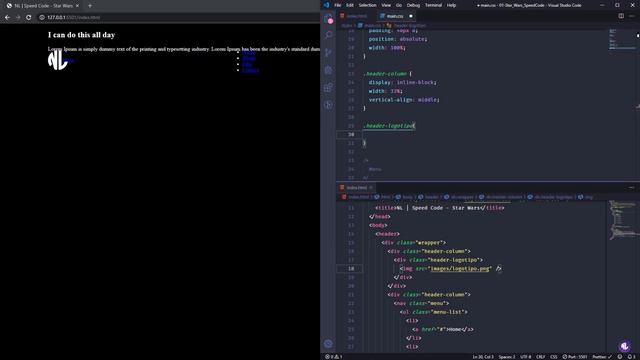This screenshot has height=360, width=640.
Task: Open the Selection menu
Action: point(367,5)
